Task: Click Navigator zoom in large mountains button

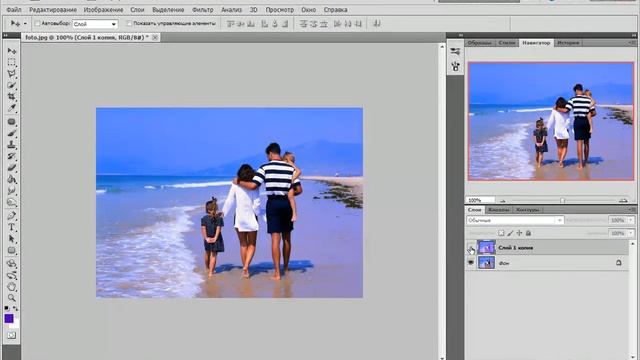Action: [623, 200]
